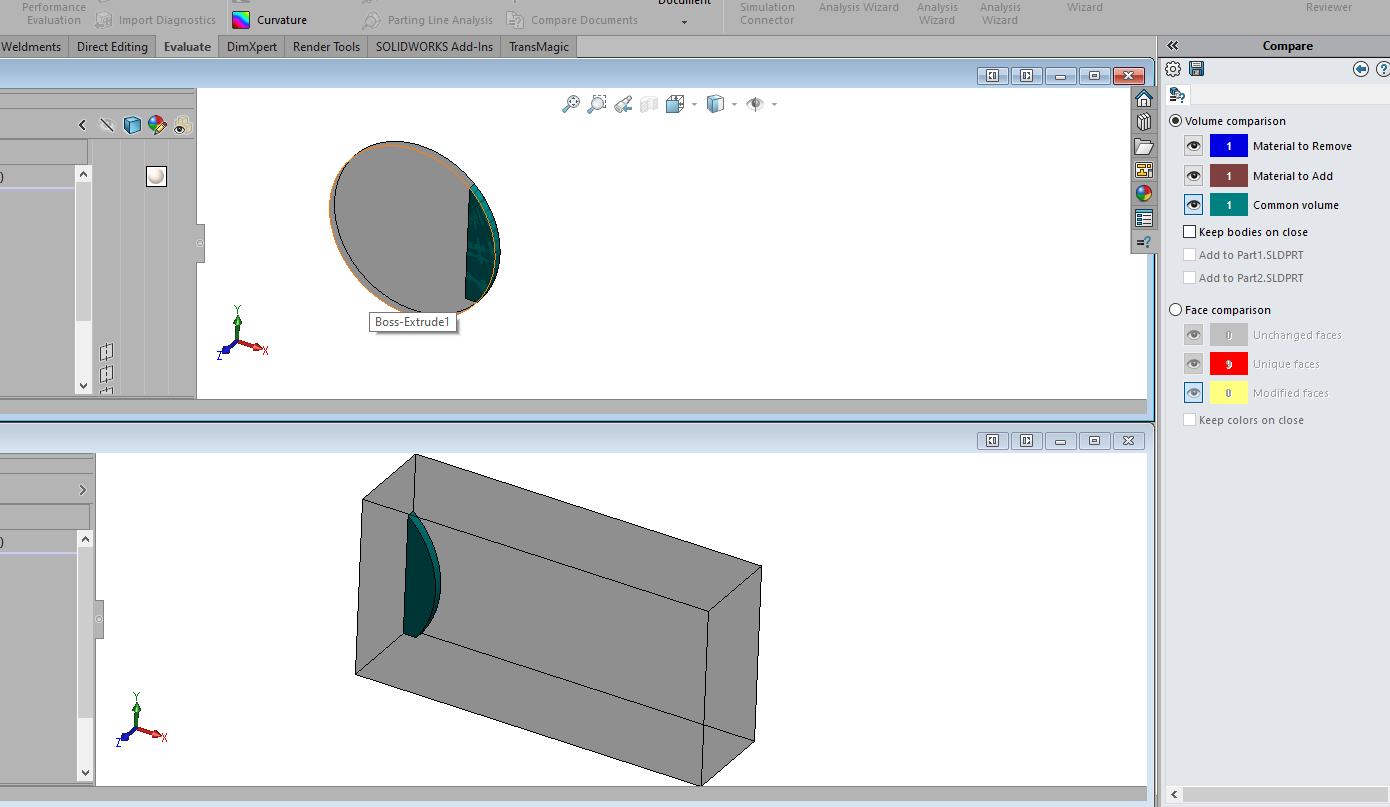The height and width of the screenshot is (807, 1390).
Task: Click the brown Material to Add swatch
Action: (1229, 176)
